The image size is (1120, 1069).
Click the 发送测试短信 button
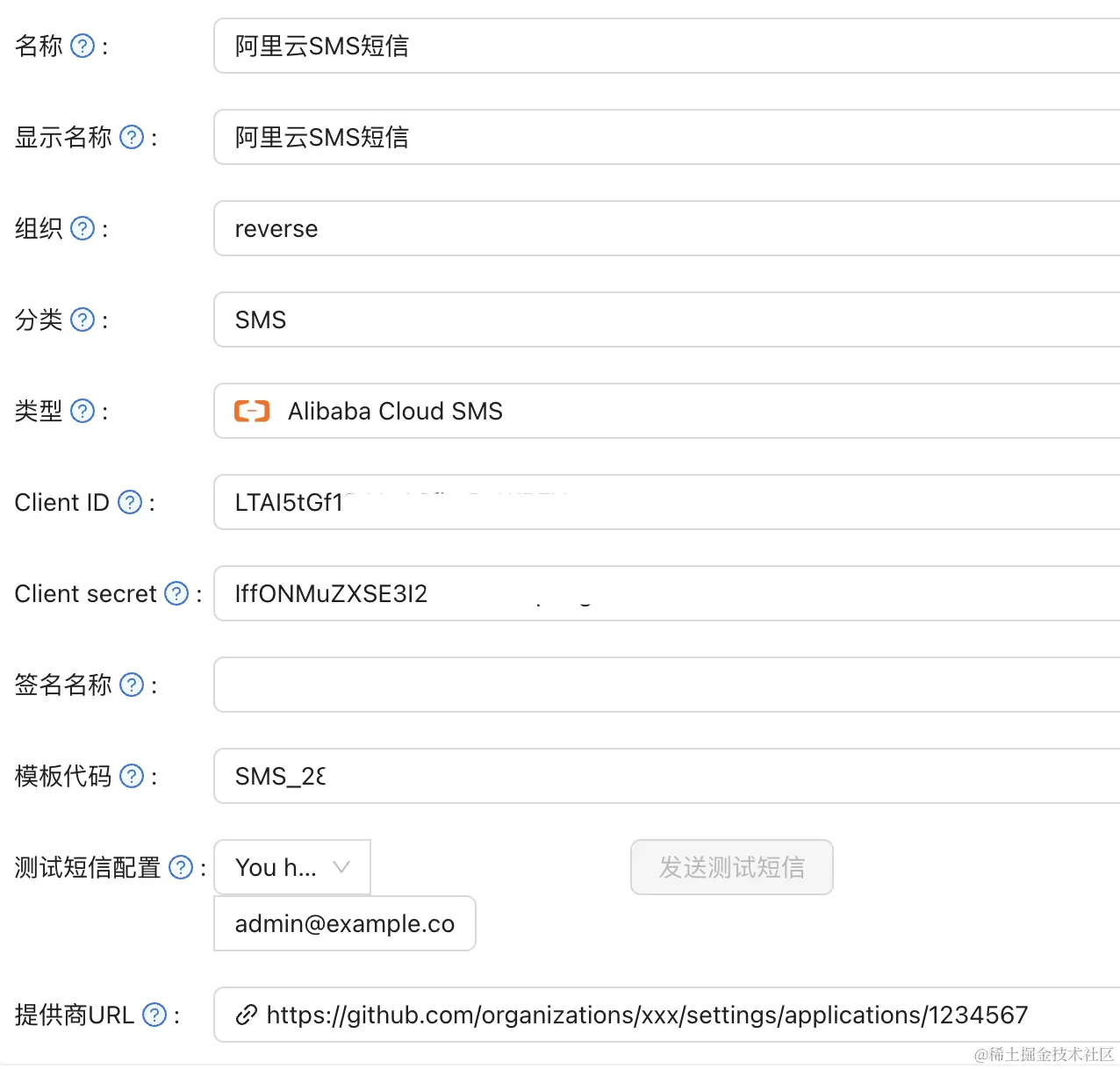point(732,867)
